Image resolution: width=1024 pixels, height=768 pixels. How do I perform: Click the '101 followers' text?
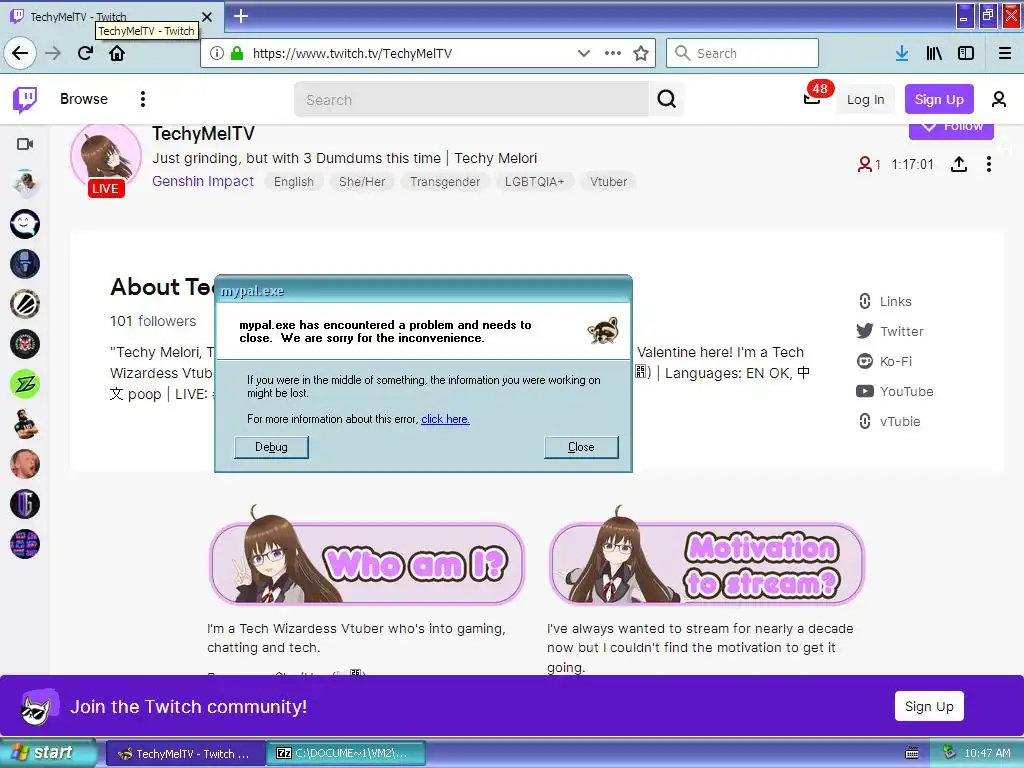pyautogui.click(x=153, y=321)
